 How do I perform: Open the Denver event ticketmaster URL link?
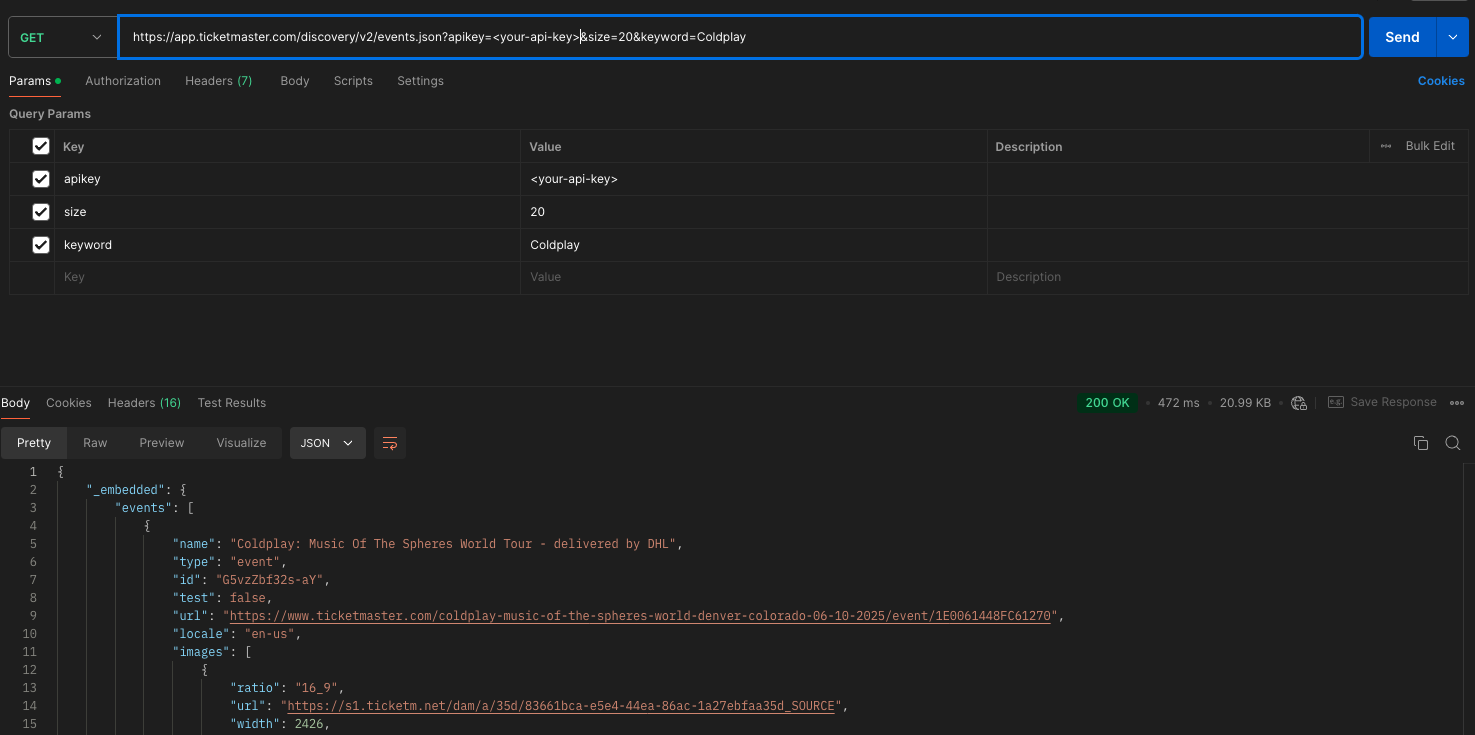[640, 616]
